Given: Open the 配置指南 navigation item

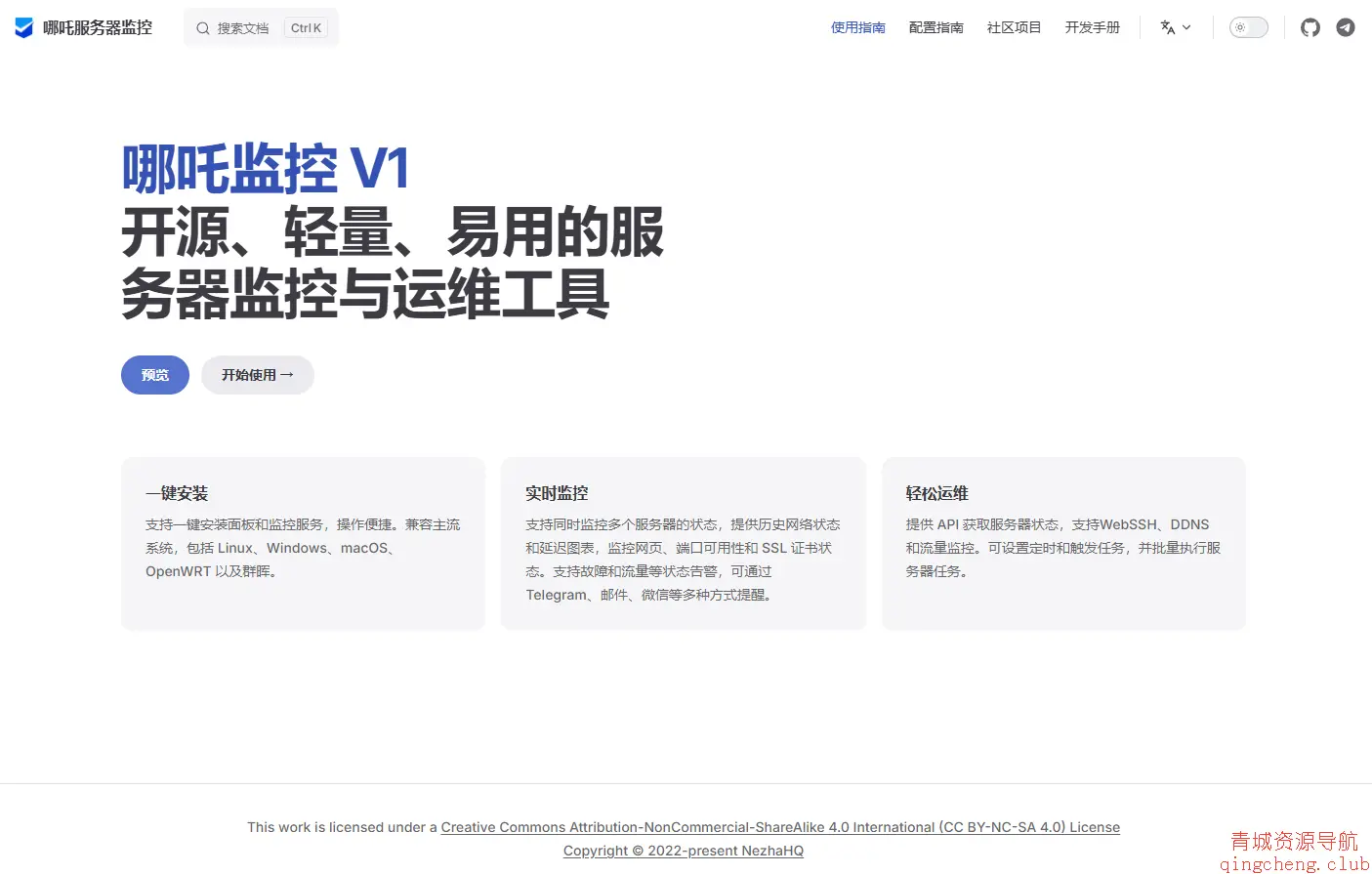Looking at the screenshot, I should coord(935,27).
